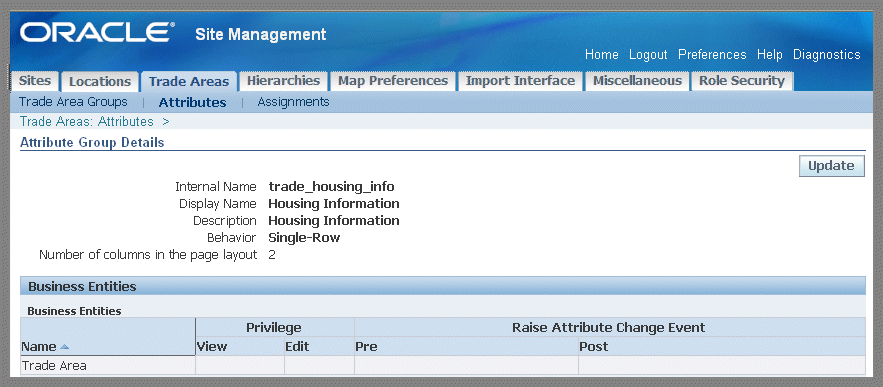This screenshot has width=883, height=387.
Task: Click the Description value Housing Information
Action: pyautogui.click(x=334, y=220)
